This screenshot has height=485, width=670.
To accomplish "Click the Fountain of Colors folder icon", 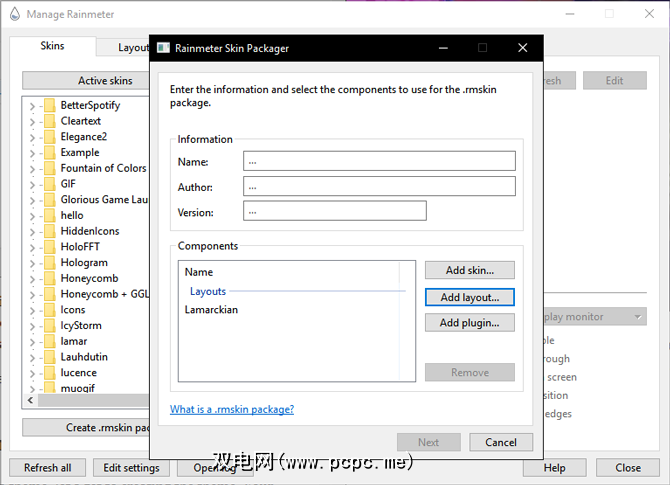I will (x=50, y=168).
